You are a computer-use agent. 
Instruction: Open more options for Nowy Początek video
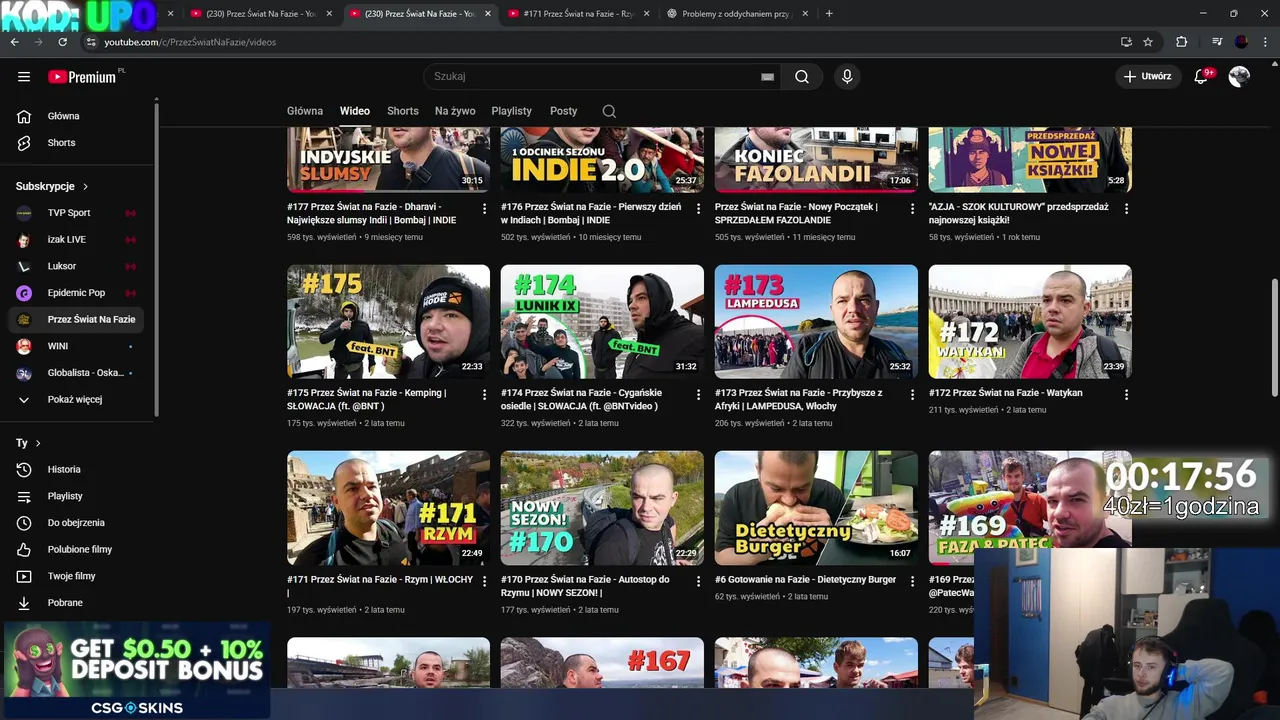tap(912, 209)
